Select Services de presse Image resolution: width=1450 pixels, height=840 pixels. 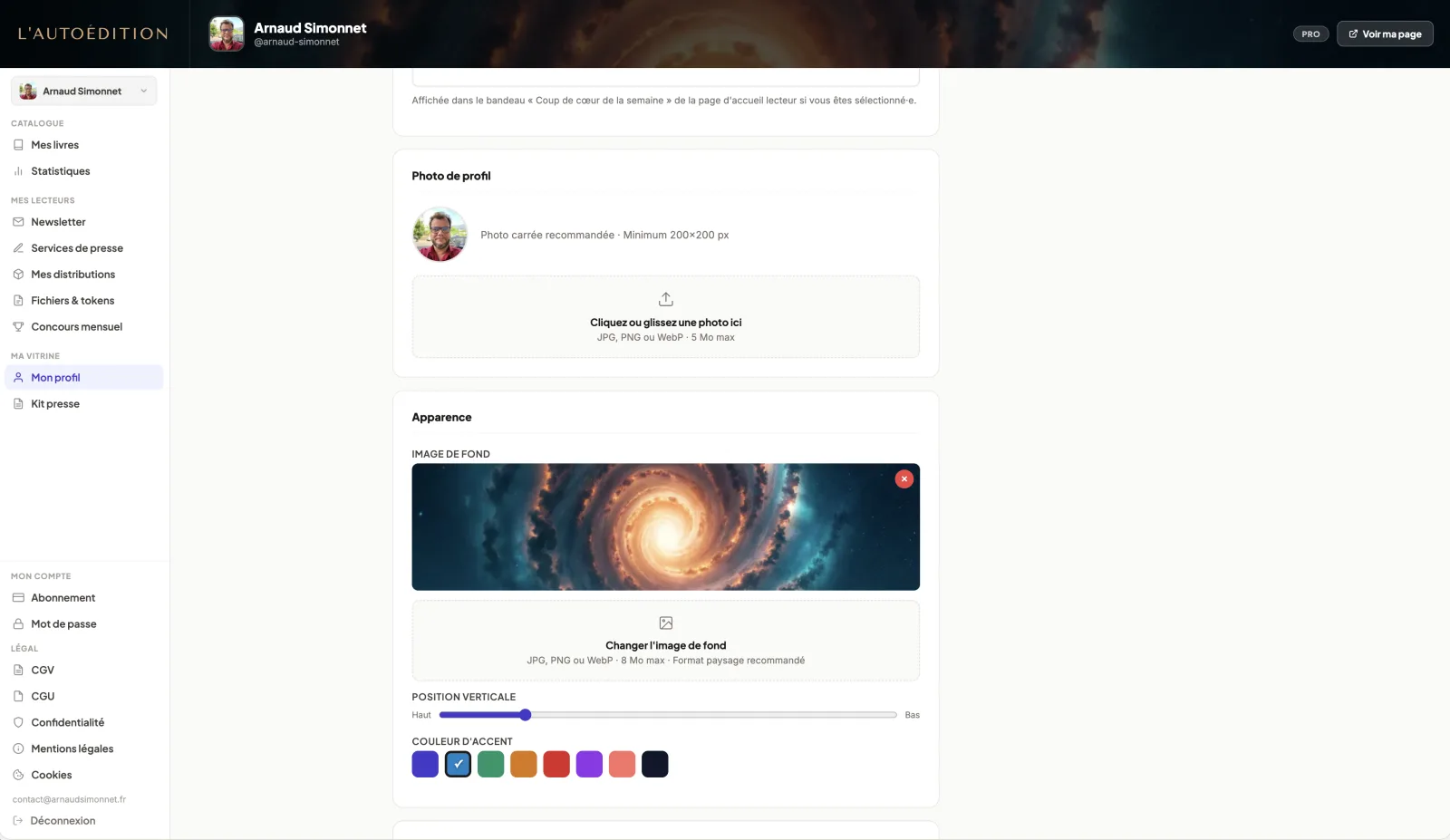pos(83,248)
